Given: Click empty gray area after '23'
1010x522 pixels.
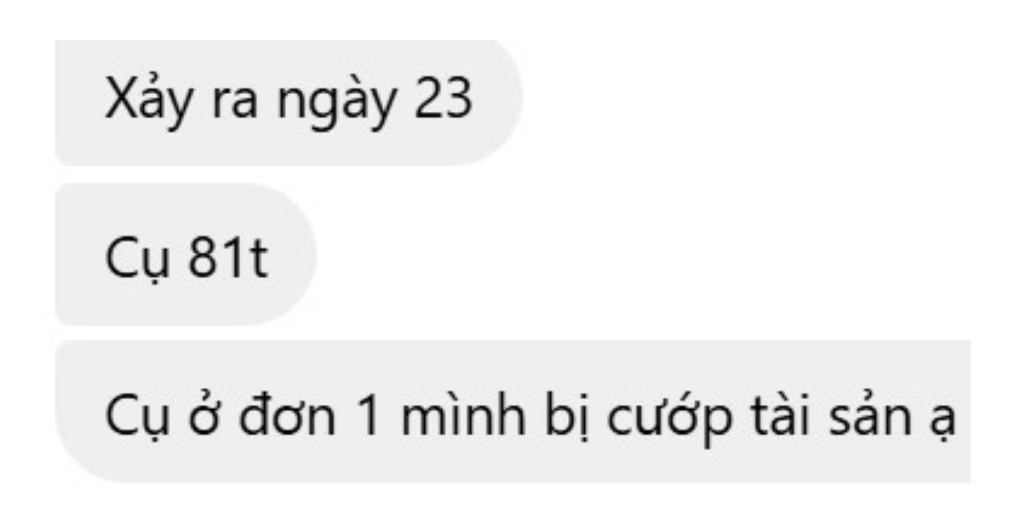Looking at the screenshot, I should [497, 103].
